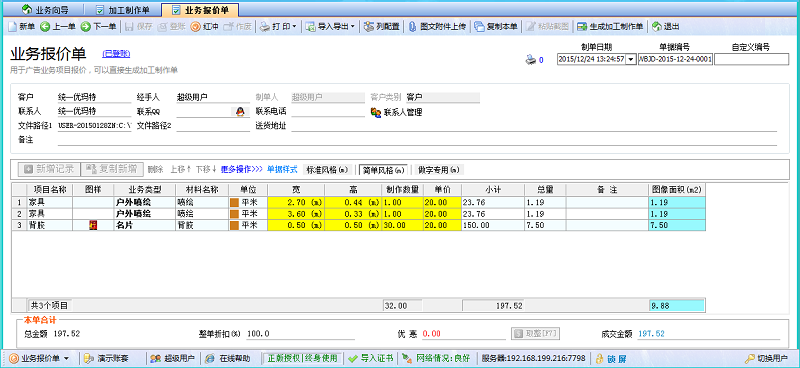
Task: Select 标准风格 style button
Action: pyautogui.click(x=327, y=169)
